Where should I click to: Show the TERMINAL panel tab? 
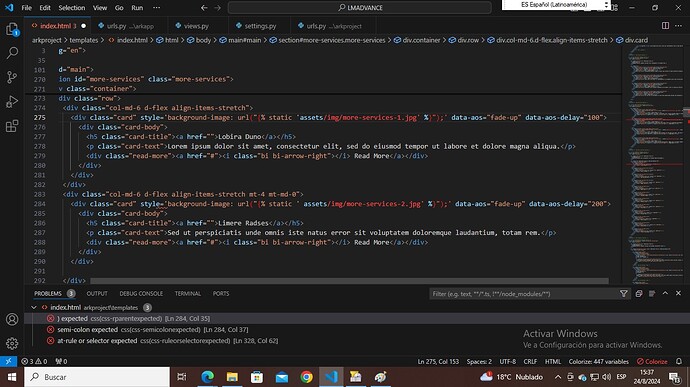[187, 294]
